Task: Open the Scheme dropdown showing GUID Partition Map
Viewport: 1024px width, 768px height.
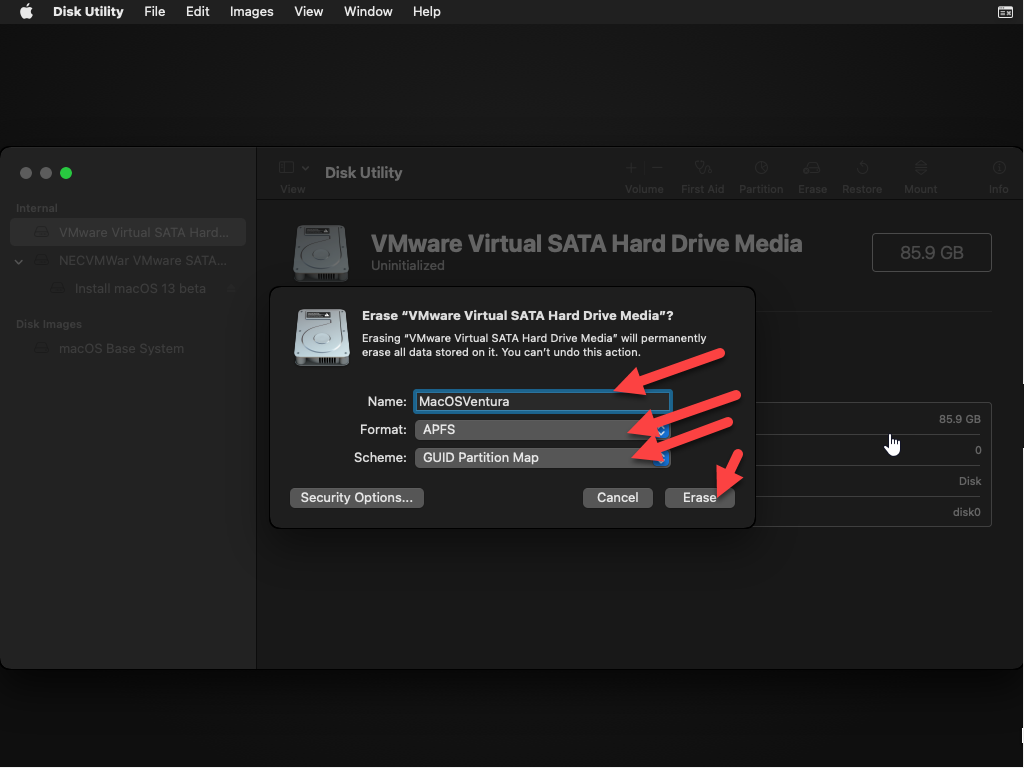Action: tap(541, 458)
